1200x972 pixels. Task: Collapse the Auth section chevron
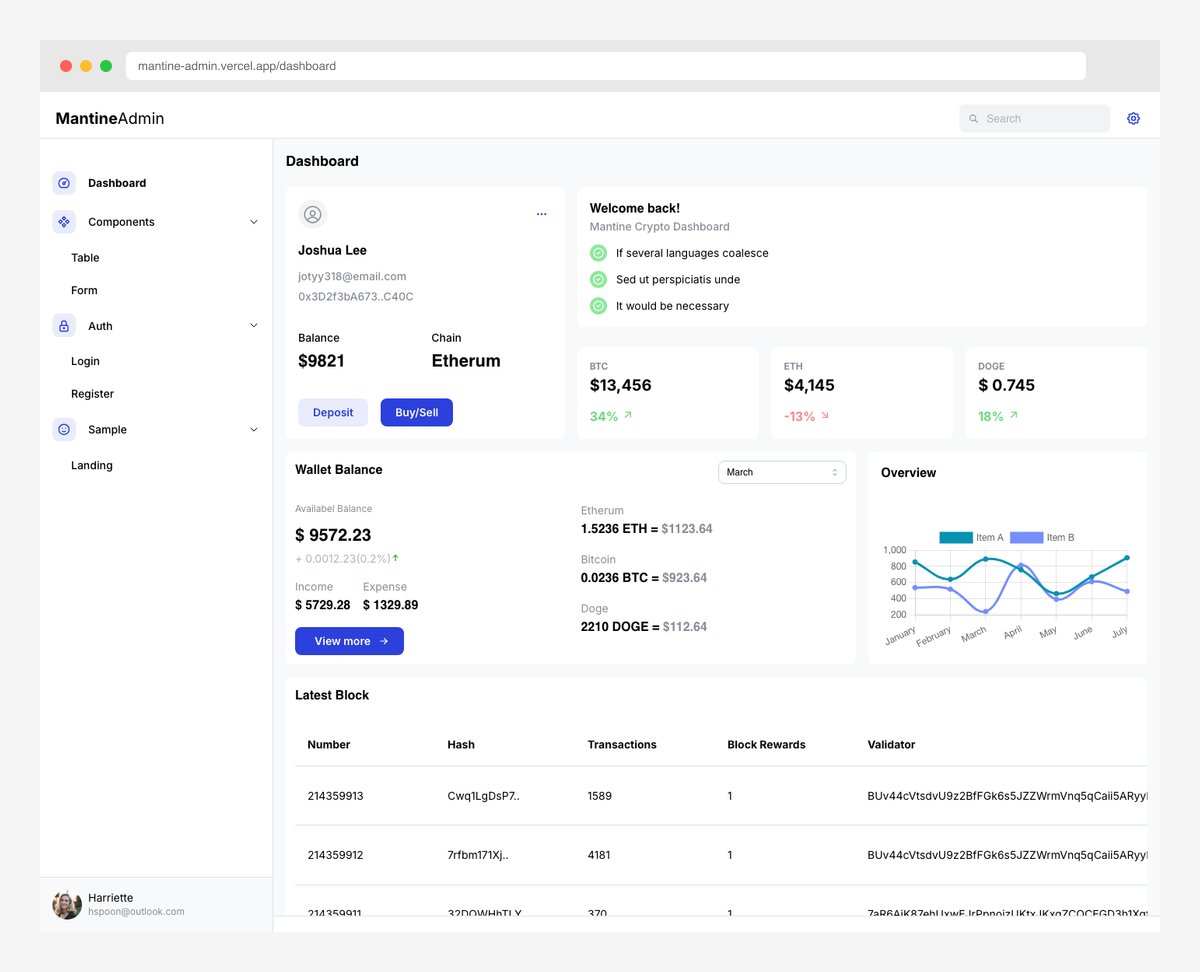tap(253, 325)
